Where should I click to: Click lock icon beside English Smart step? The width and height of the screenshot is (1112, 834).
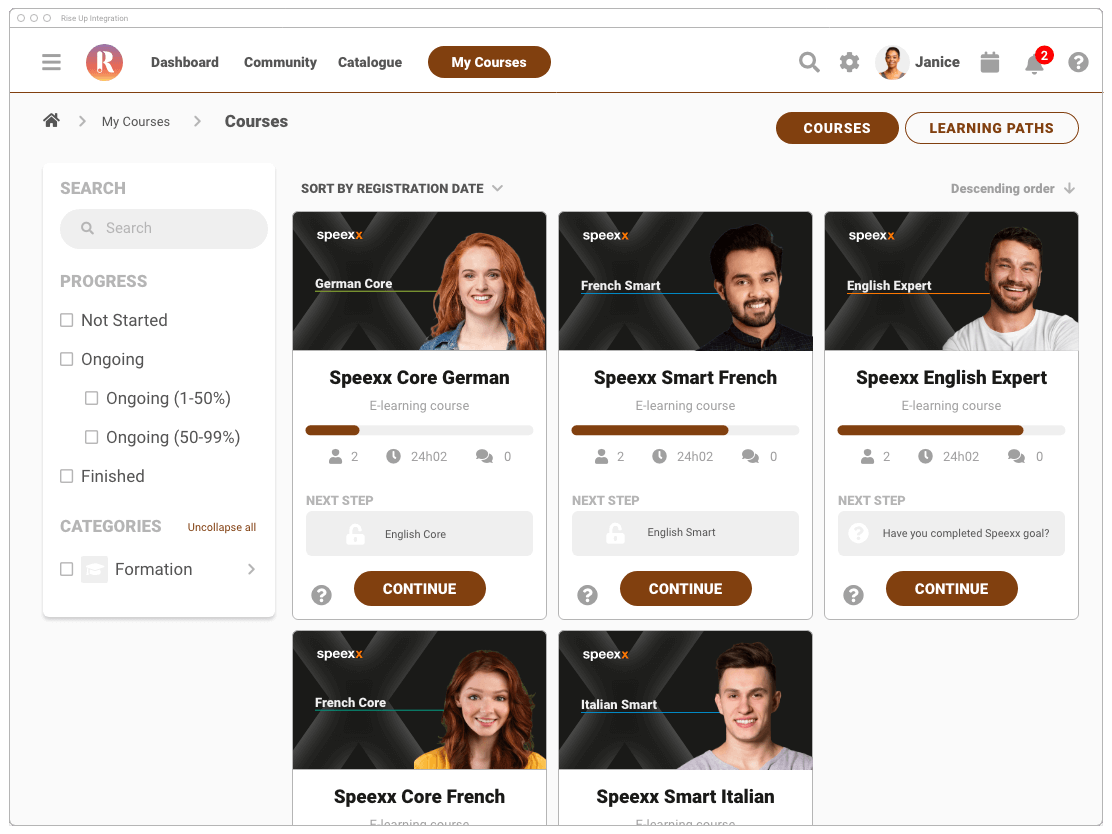[x=616, y=533]
